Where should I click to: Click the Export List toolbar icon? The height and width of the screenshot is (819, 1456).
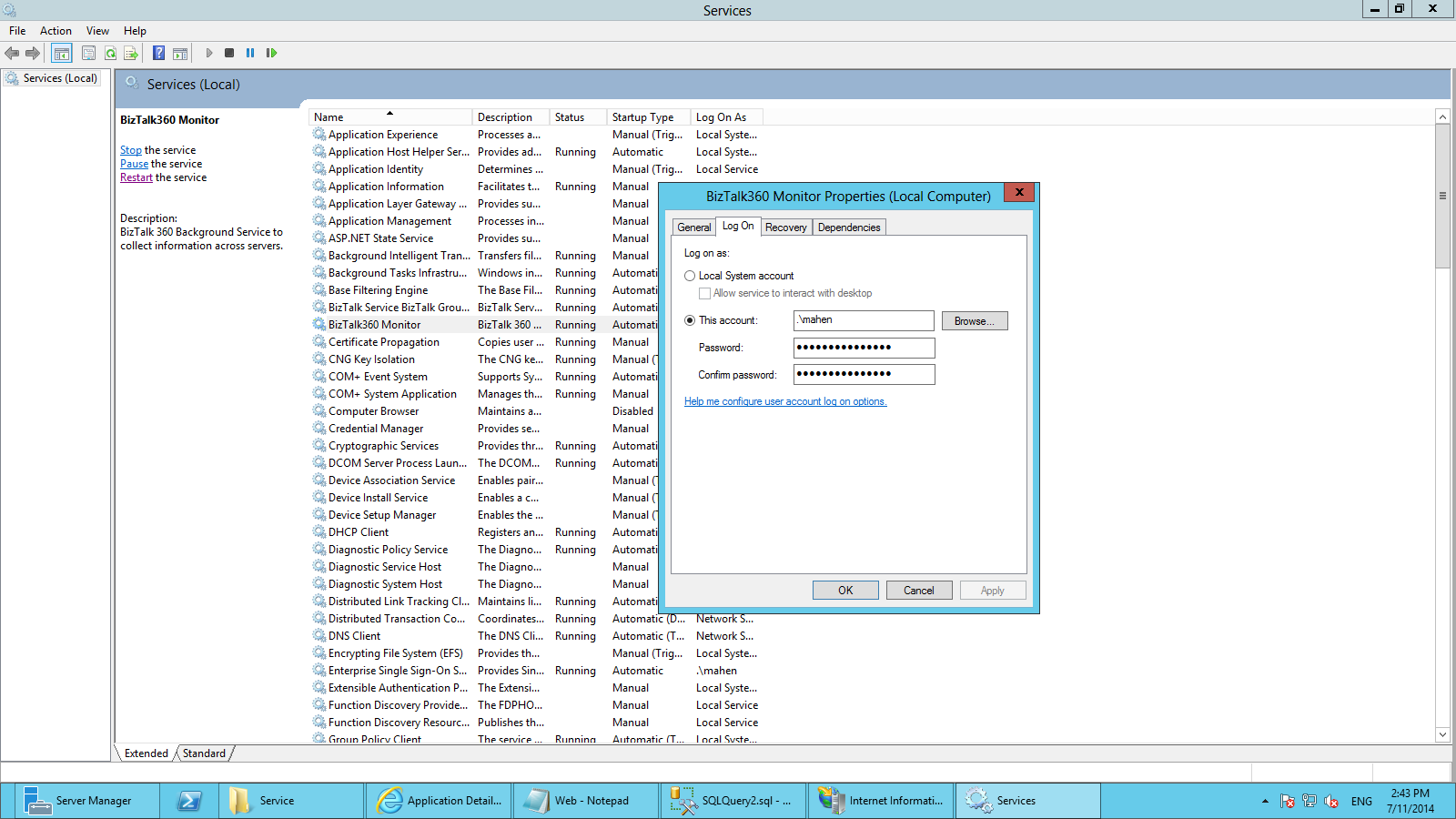pos(131,53)
